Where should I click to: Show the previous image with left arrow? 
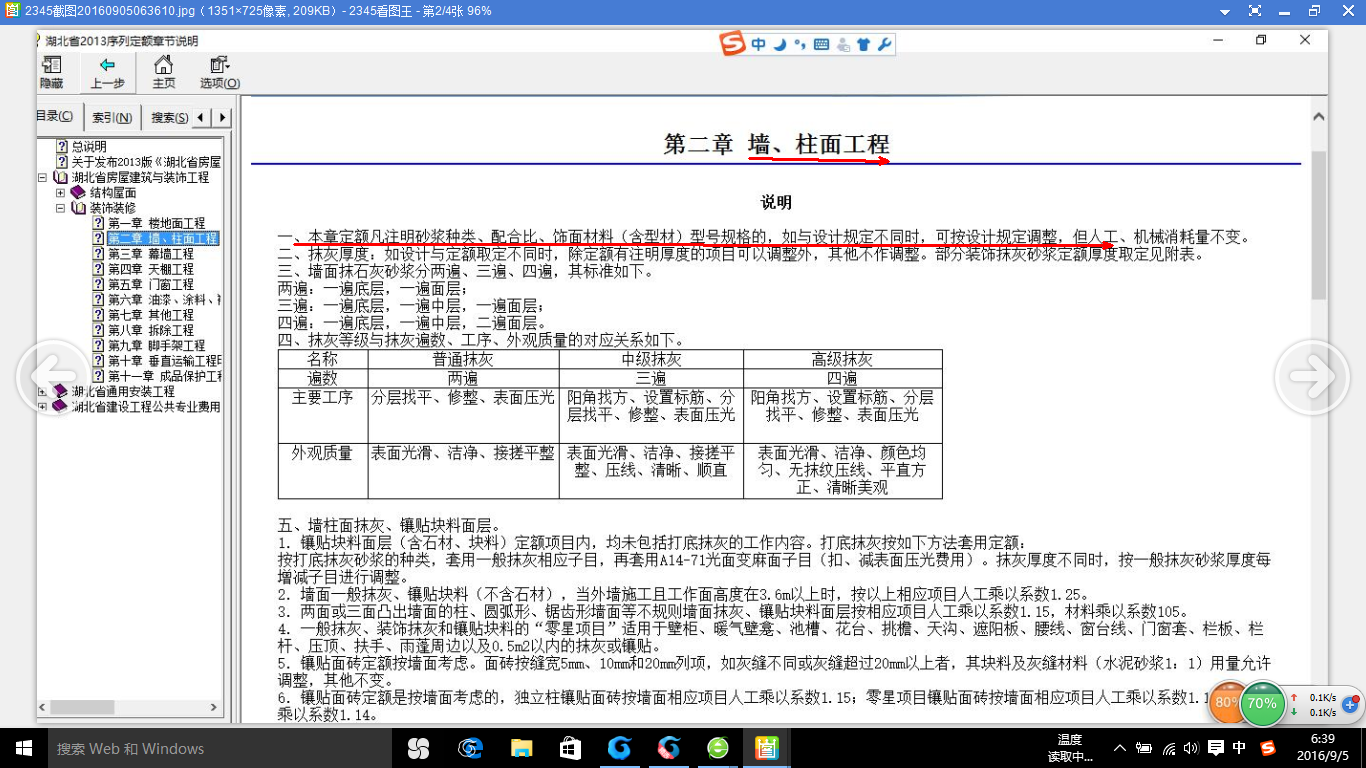tap(53, 377)
